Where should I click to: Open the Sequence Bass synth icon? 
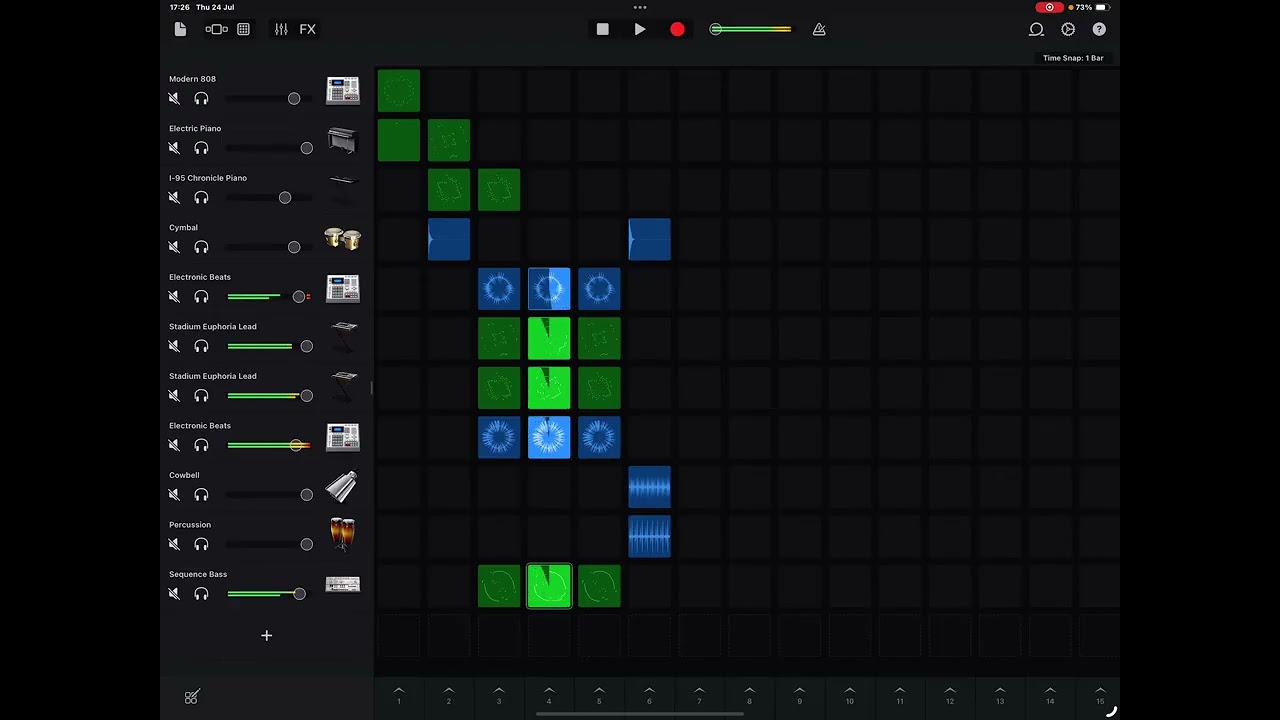[x=342, y=584]
